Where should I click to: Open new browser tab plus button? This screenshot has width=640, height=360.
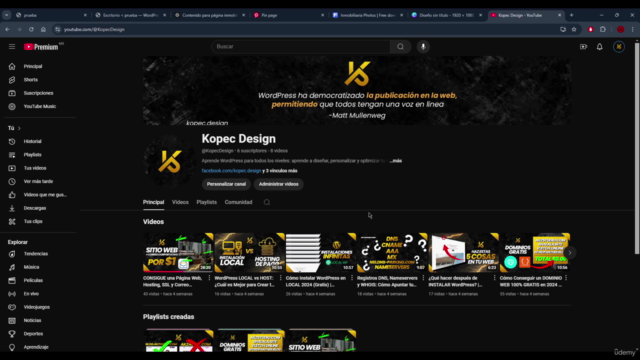[571, 15]
